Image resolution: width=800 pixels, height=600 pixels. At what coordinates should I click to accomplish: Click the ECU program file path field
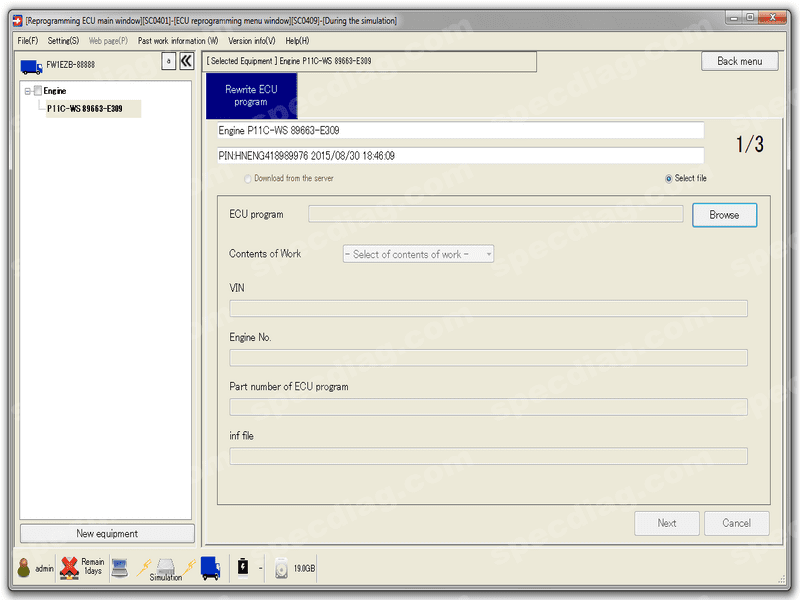click(495, 214)
